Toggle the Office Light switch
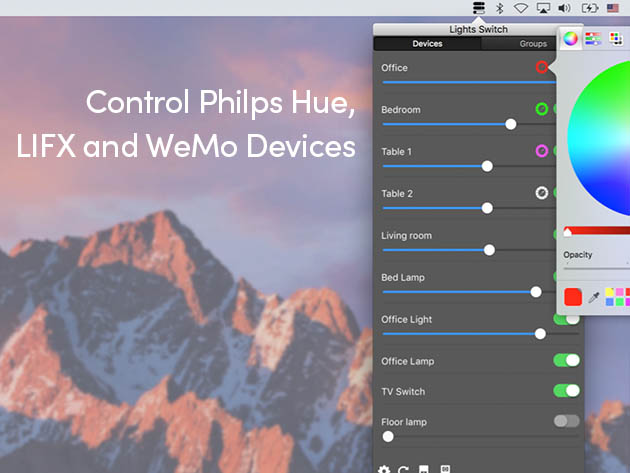 (567, 320)
